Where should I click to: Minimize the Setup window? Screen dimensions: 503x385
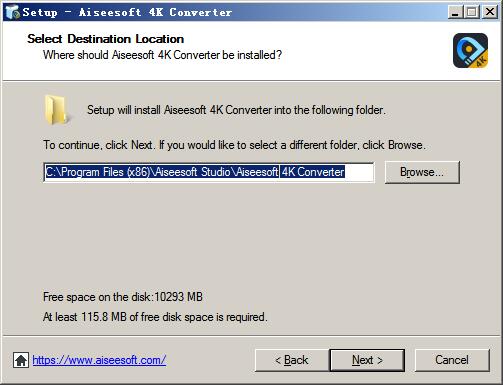(455, 12)
